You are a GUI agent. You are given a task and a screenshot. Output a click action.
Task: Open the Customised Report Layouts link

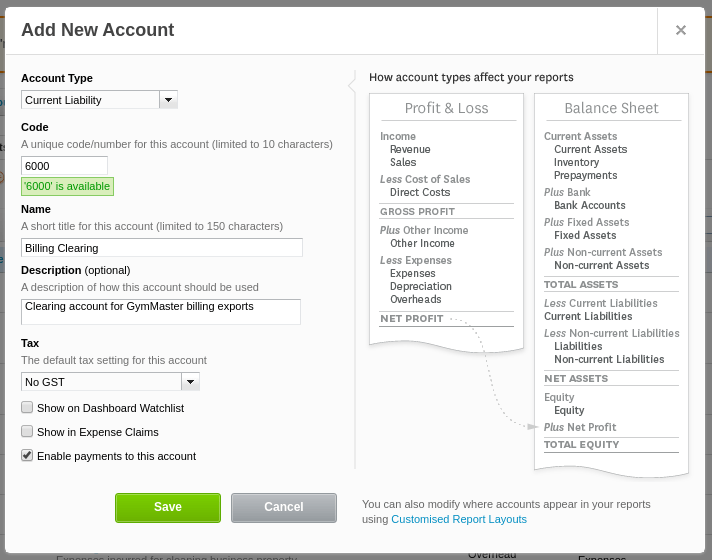pos(459,519)
